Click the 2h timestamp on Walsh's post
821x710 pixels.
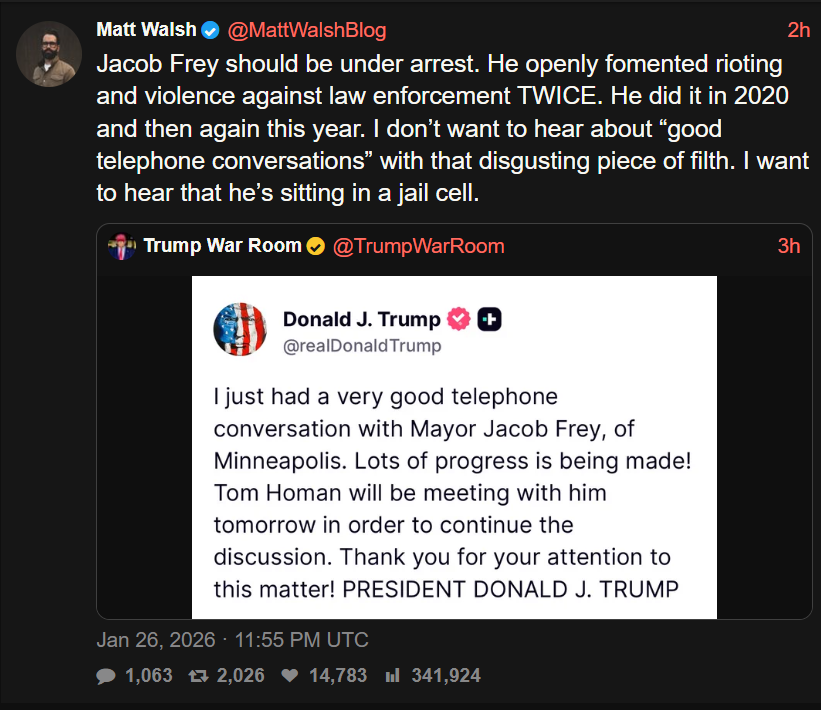(x=798, y=30)
